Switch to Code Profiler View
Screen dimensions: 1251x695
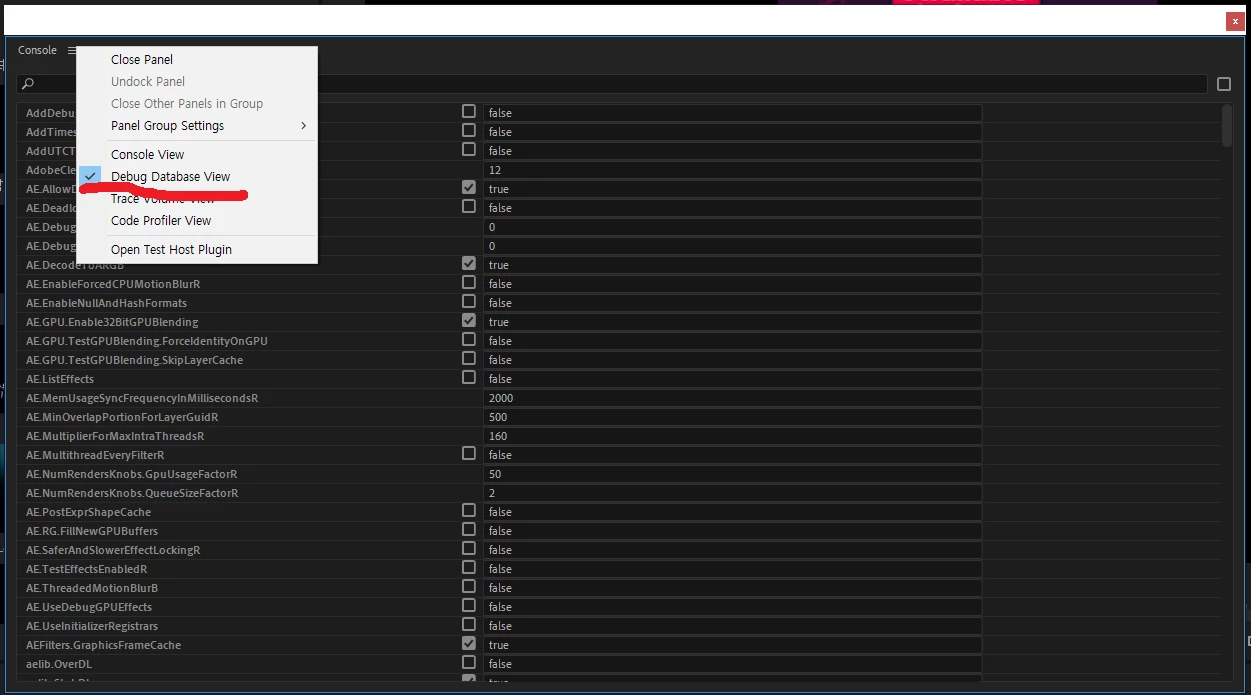pos(161,221)
